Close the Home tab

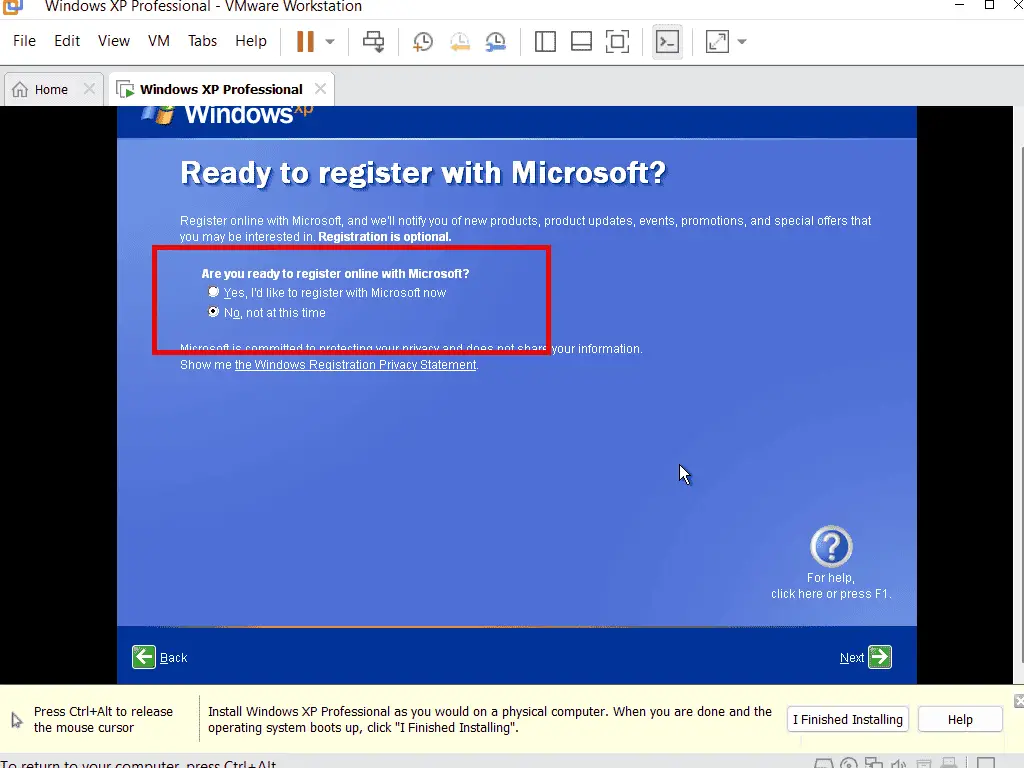click(89, 89)
